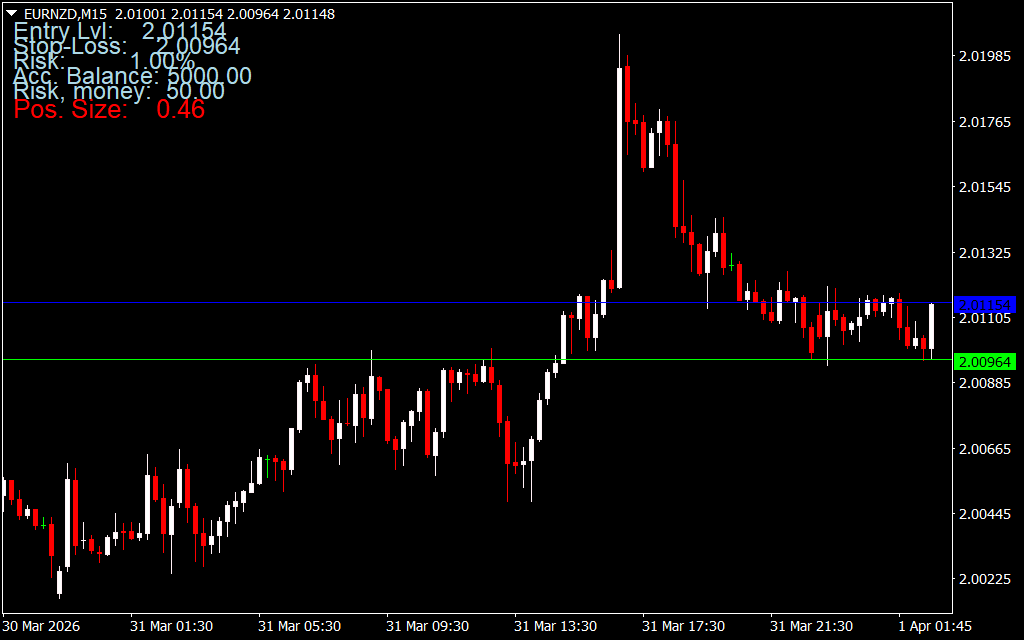Screen dimensions: 1024x640
Task: Click the green 2.00964 price tag
Action: tap(985, 361)
